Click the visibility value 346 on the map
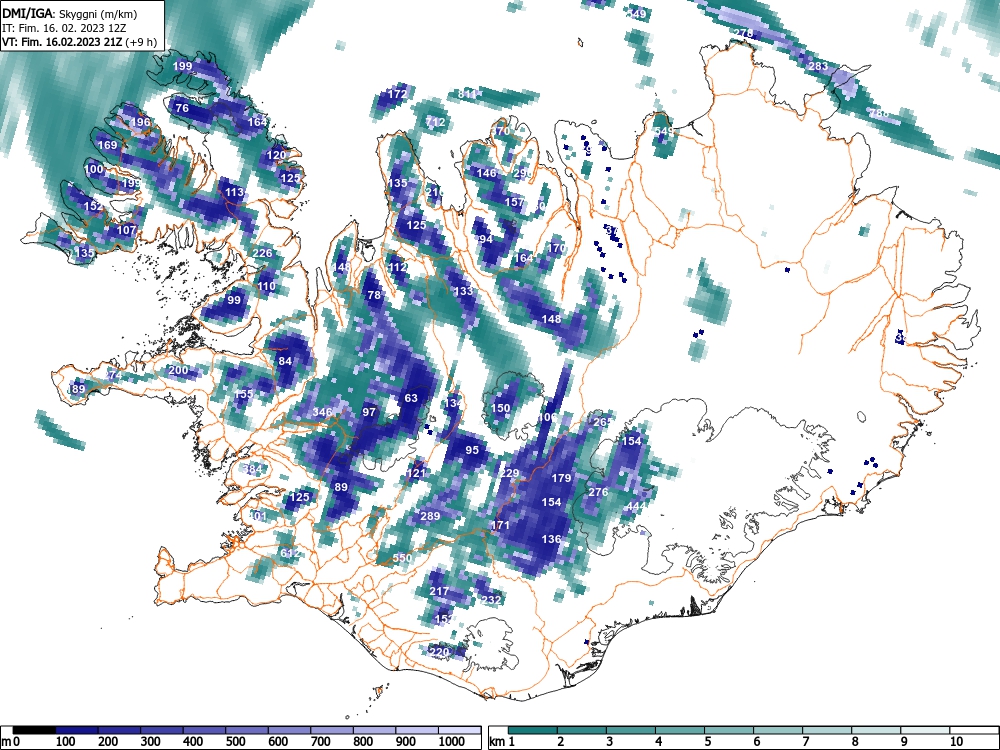This screenshot has height=750, width=1000. point(322,412)
